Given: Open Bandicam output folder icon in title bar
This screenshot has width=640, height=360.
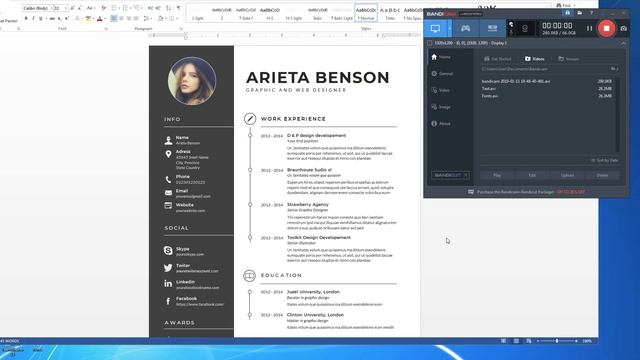Looking at the screenshot, I should pyautogui.click(x=580, y=13).
